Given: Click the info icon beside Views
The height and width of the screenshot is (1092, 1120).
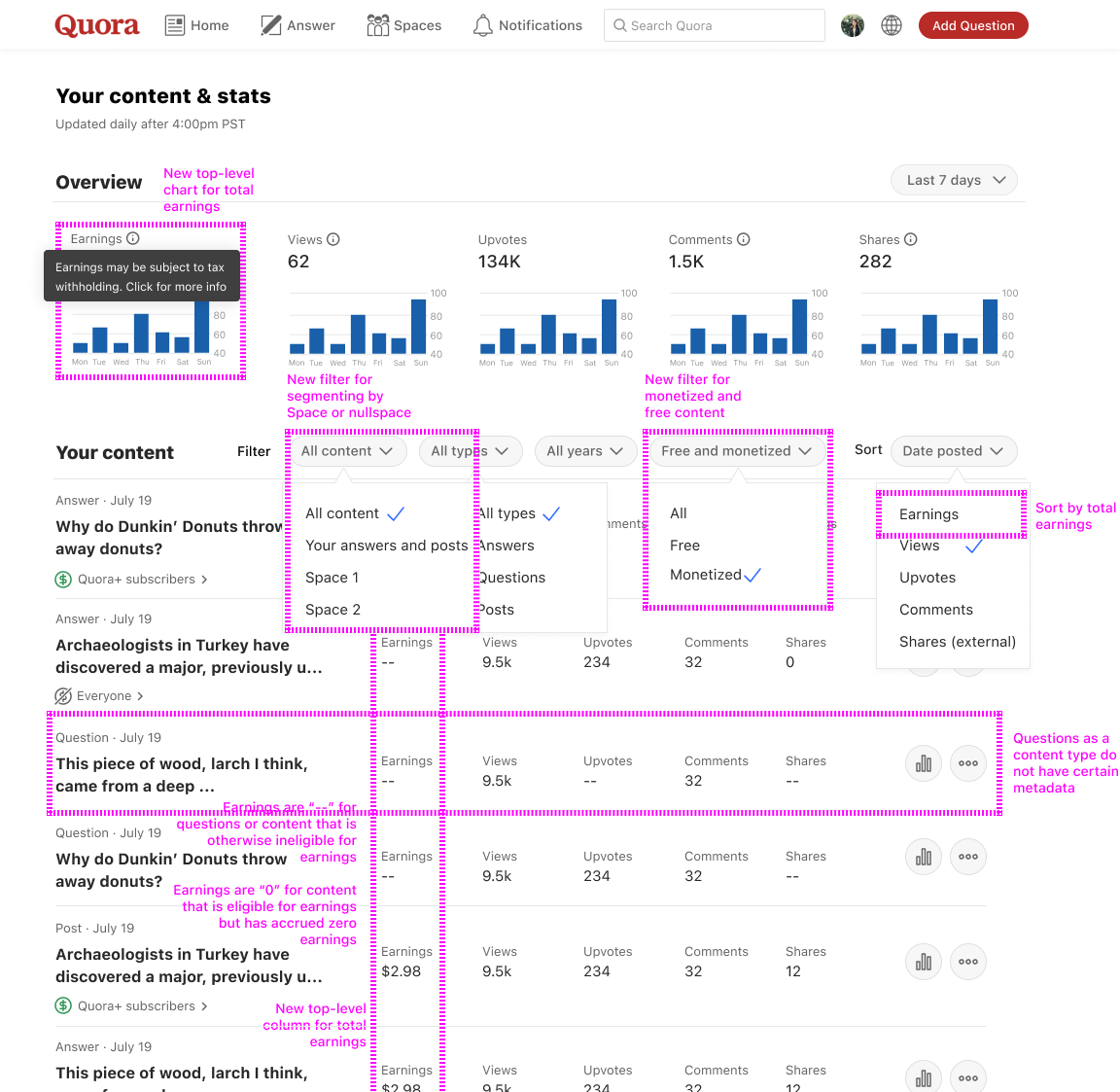Looking at the screenshot, I should pos(332,239).
